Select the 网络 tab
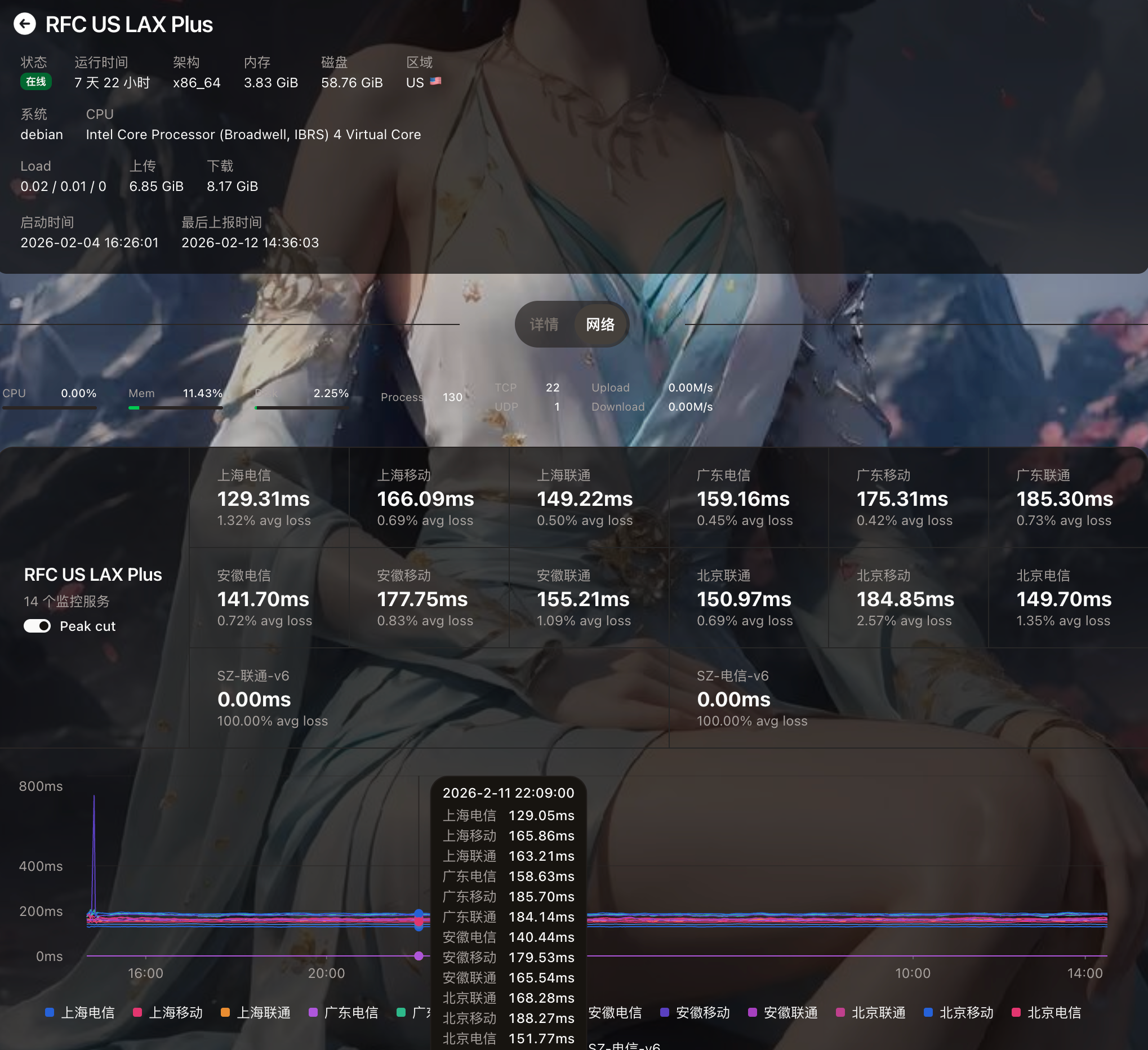The height and width of the screenshot is (1050, 1148). click(x=600, y=324)
